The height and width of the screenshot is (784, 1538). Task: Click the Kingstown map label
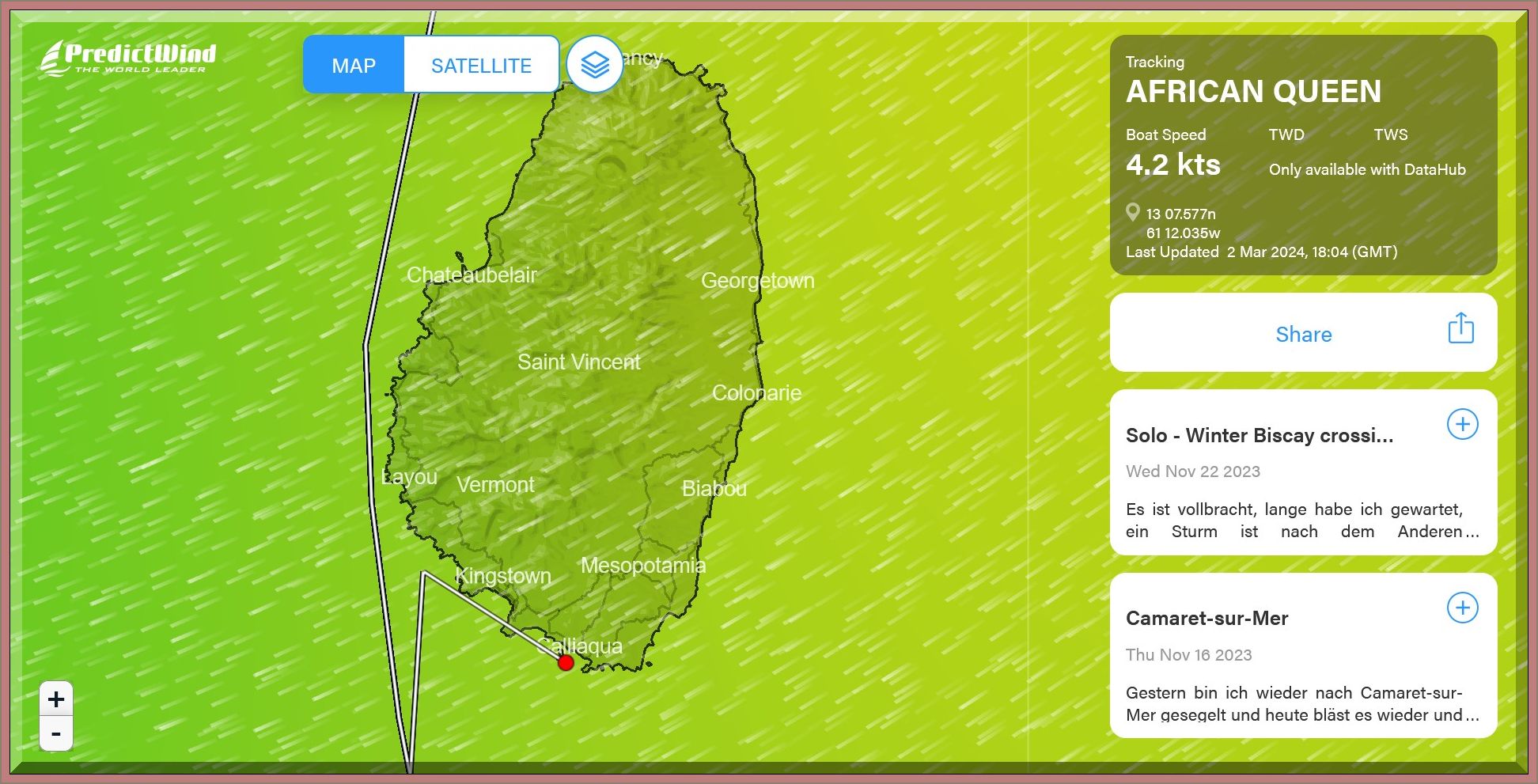(x=503, y=576)
